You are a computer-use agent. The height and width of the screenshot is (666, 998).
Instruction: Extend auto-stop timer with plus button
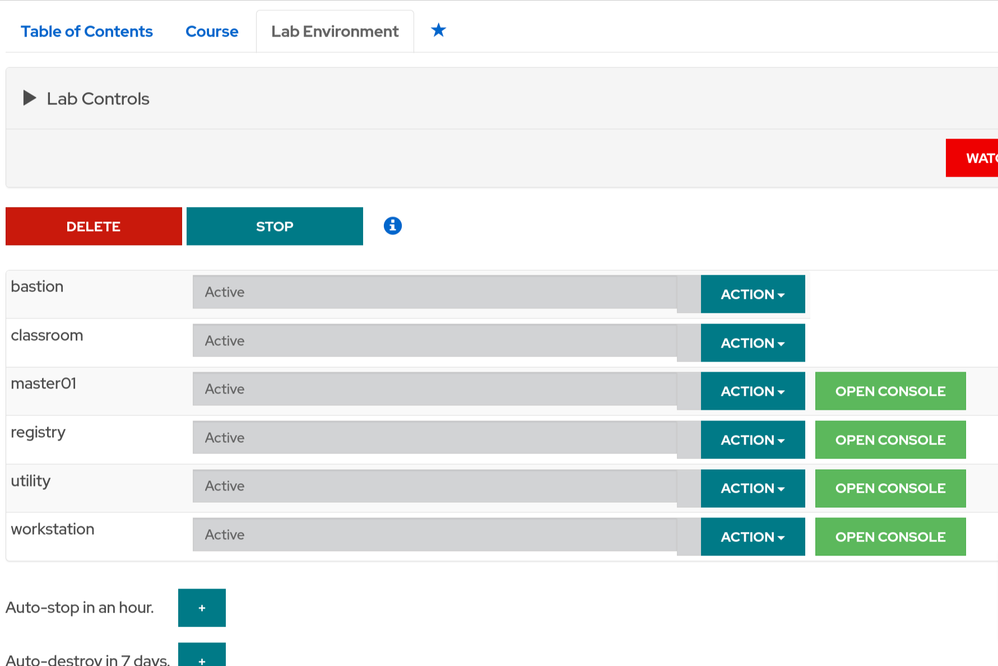tap(202, 608)
